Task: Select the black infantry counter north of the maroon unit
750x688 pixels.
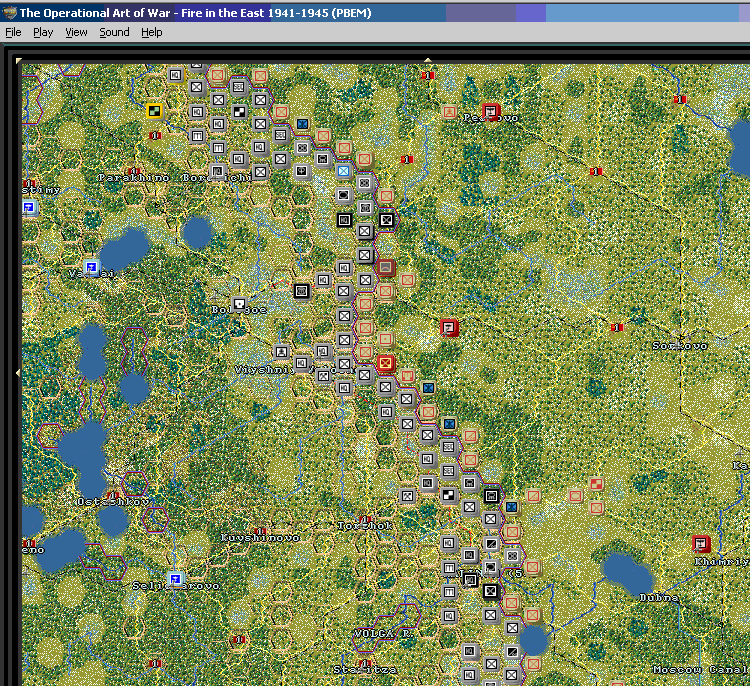Action: pos(386,220)
